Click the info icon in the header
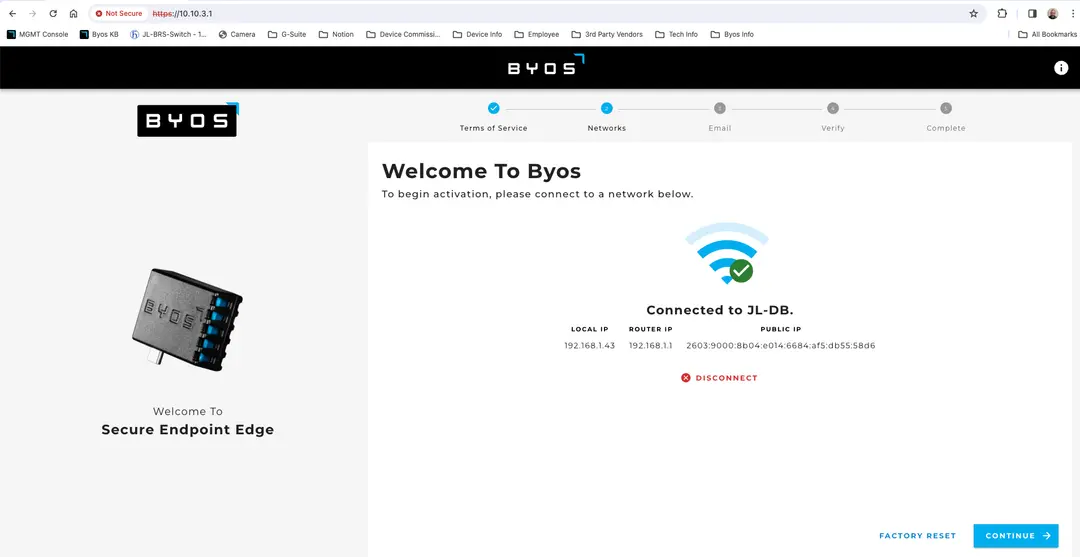The image size is (1080, 557). point(1061,67)
